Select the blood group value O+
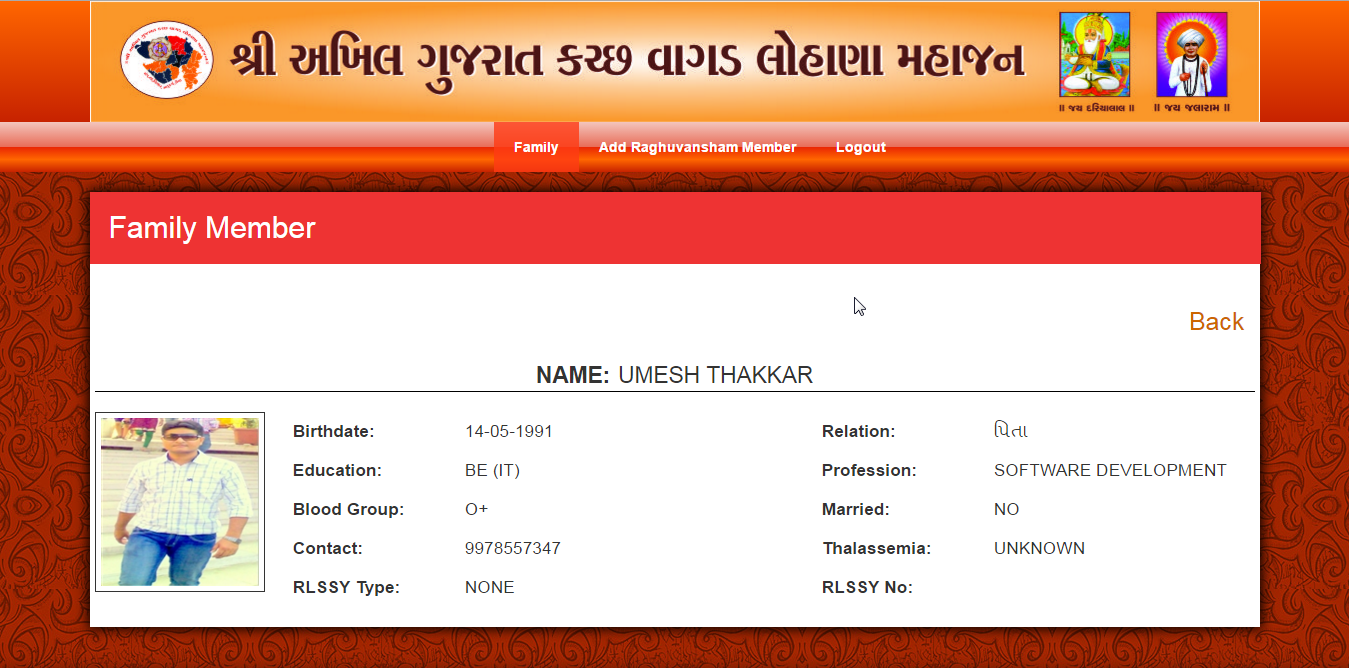The width and height of the screenshot is (1349, 668). (477, 510)
